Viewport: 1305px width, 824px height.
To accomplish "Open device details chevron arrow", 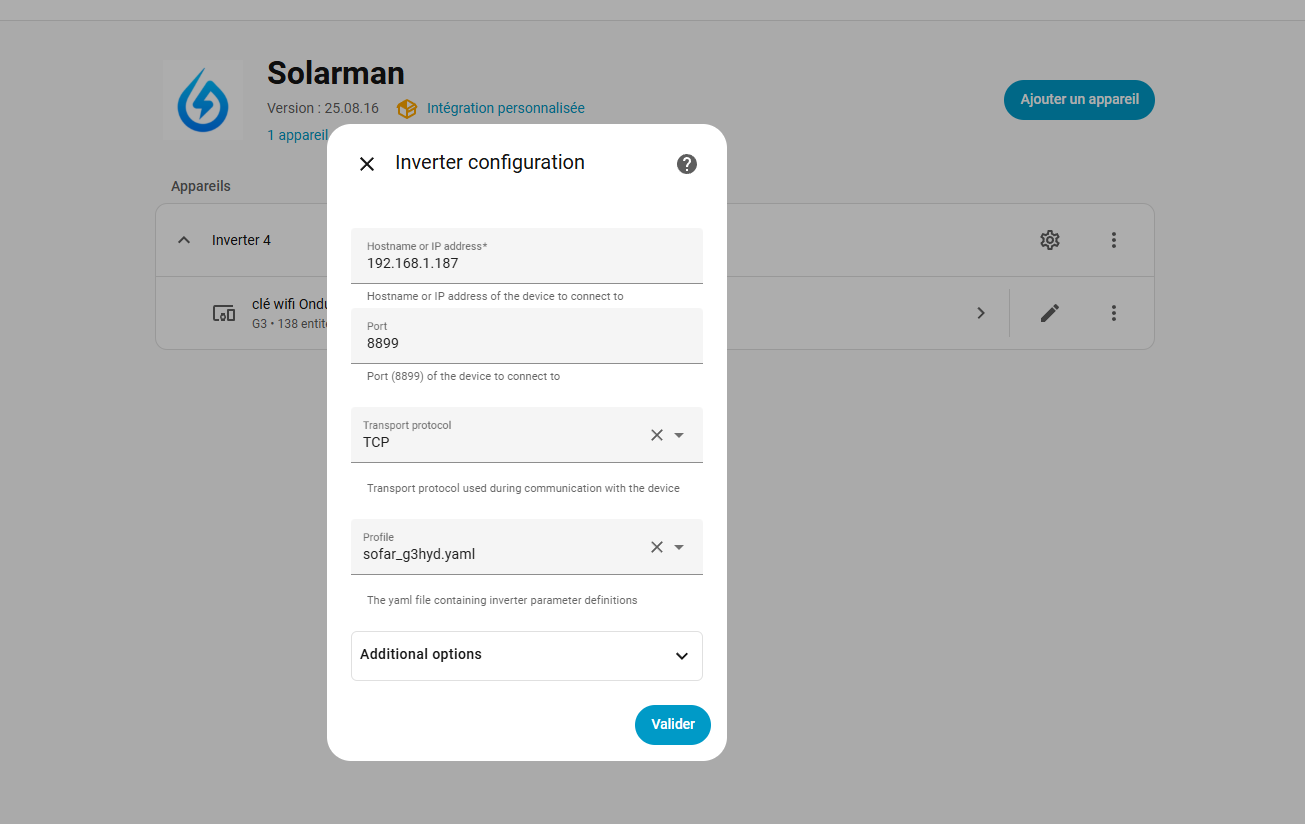I will [x=981, y=313].
